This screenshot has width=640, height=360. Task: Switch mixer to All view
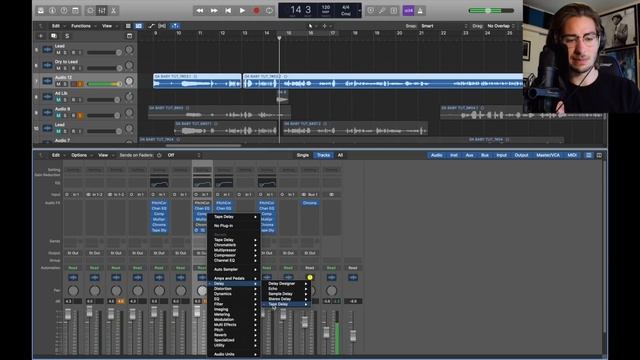click(x=340, y=155)
